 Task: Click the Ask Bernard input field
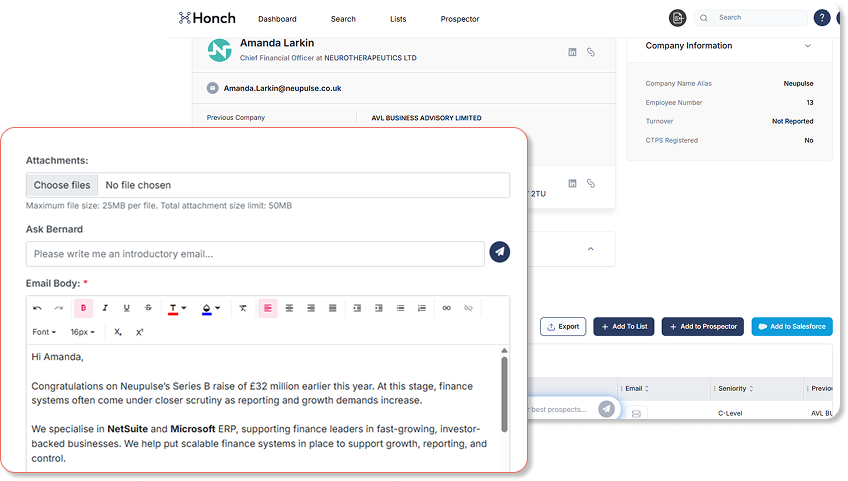click(255, 254)
